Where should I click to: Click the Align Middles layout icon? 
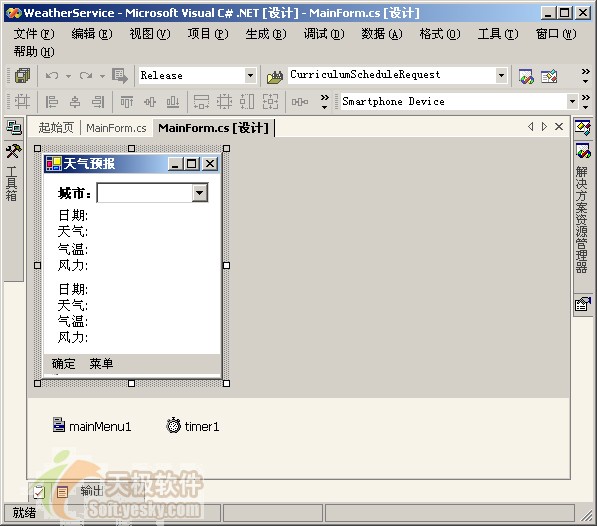tap(150, 102)
